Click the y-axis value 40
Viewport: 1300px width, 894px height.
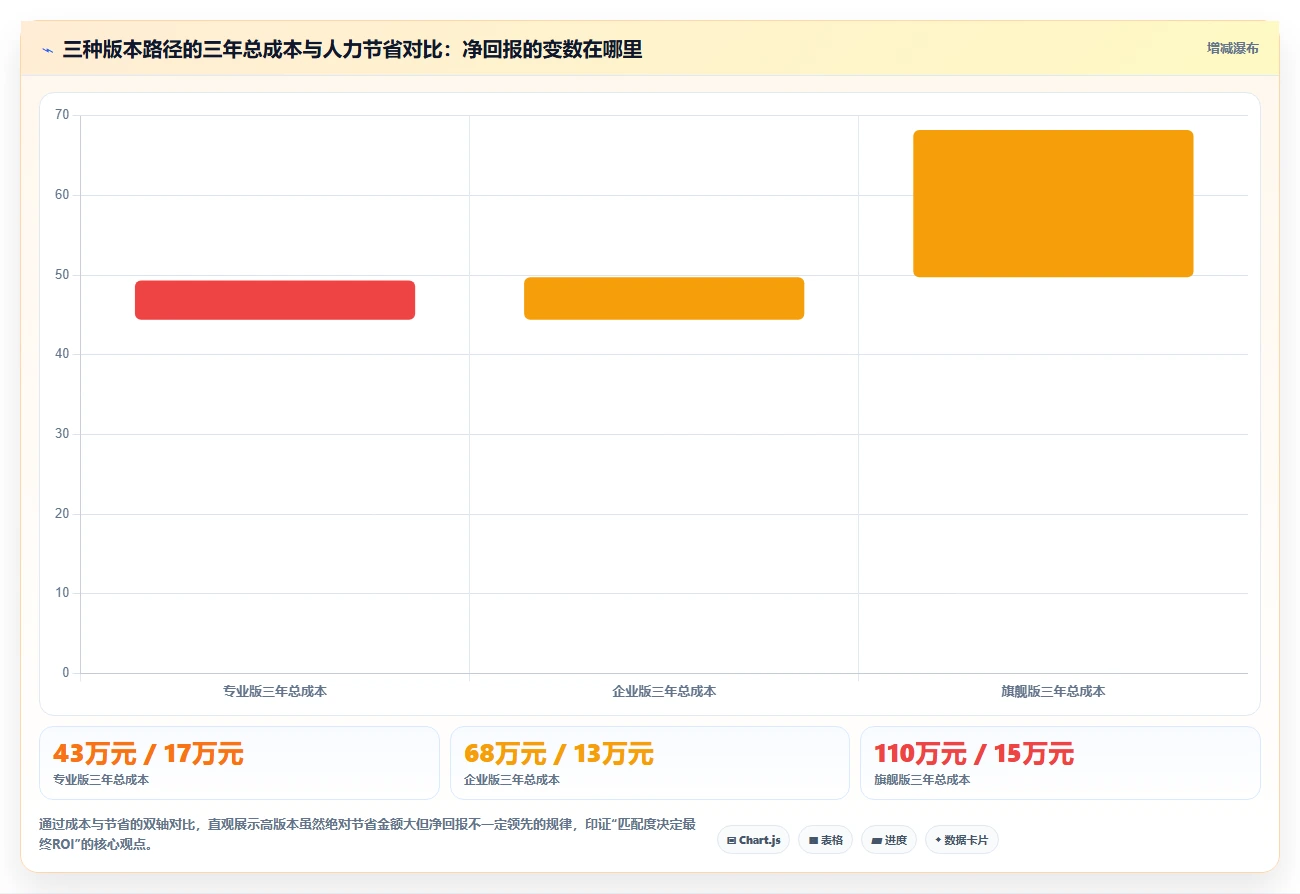[62, 354]
